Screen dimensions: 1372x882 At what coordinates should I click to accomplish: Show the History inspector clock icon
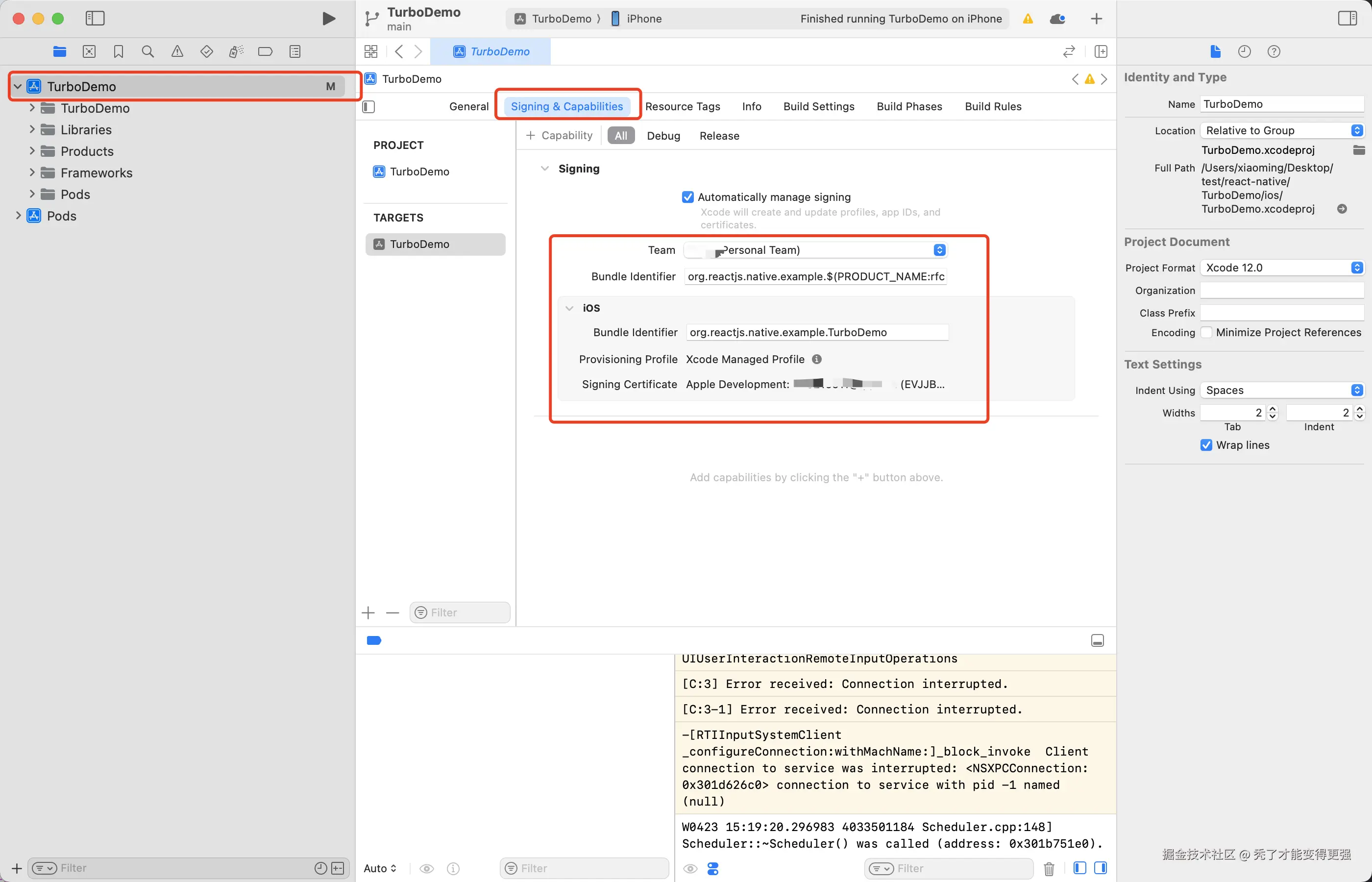point(1244,51)
